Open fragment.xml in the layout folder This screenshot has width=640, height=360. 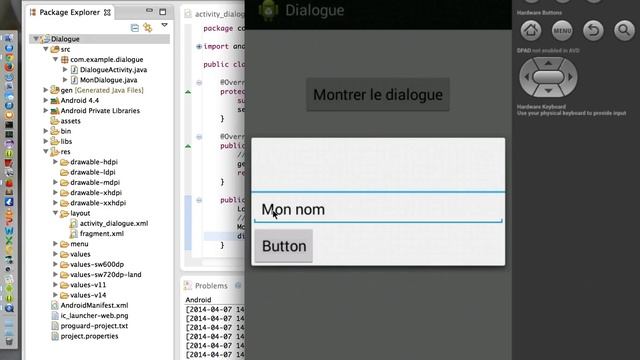(x=97, y=233)
